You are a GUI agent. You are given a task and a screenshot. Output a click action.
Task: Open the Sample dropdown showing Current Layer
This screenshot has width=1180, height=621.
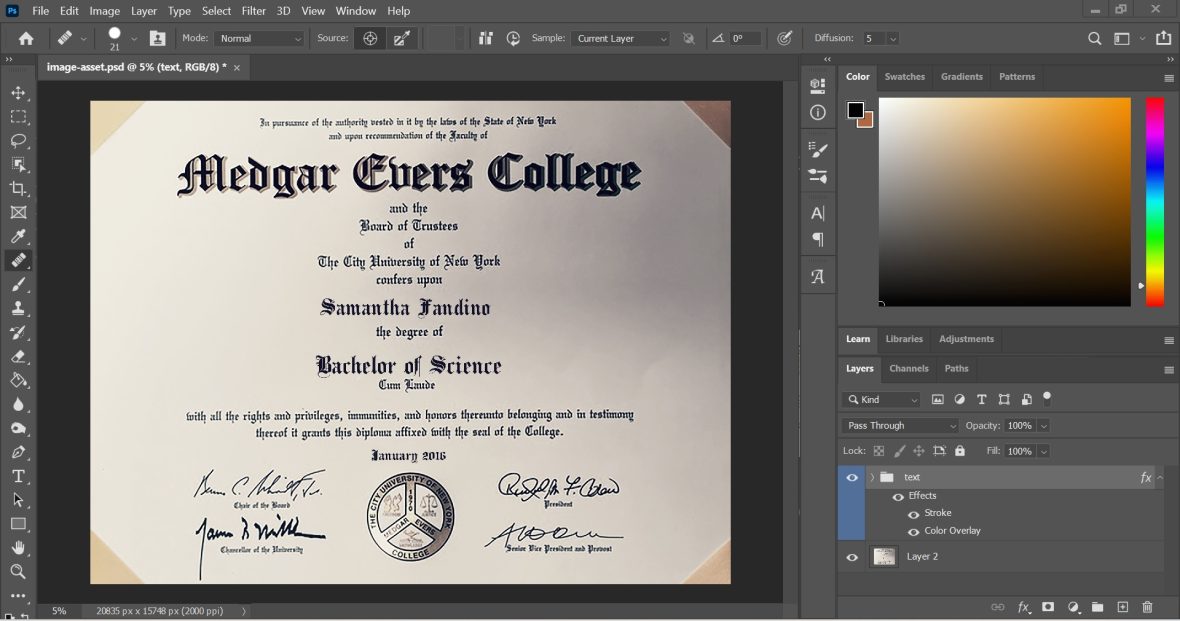(621, 38)
